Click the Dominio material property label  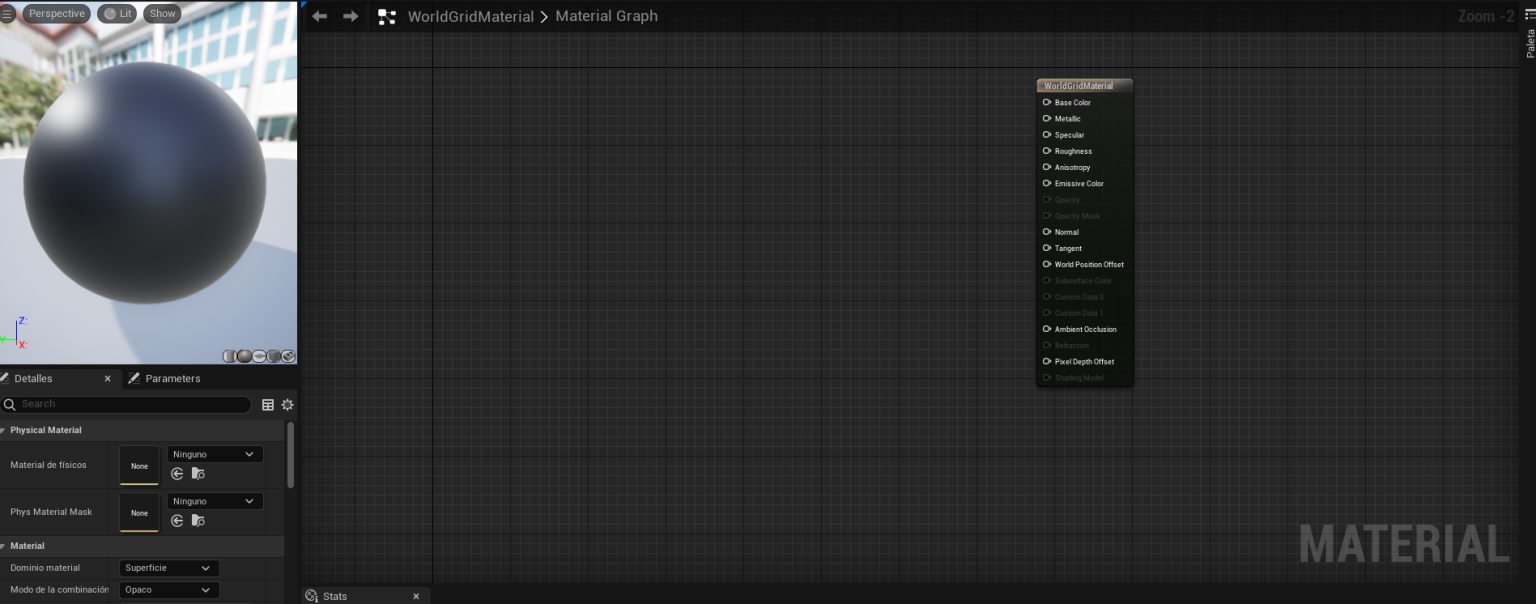coord(45,568)
